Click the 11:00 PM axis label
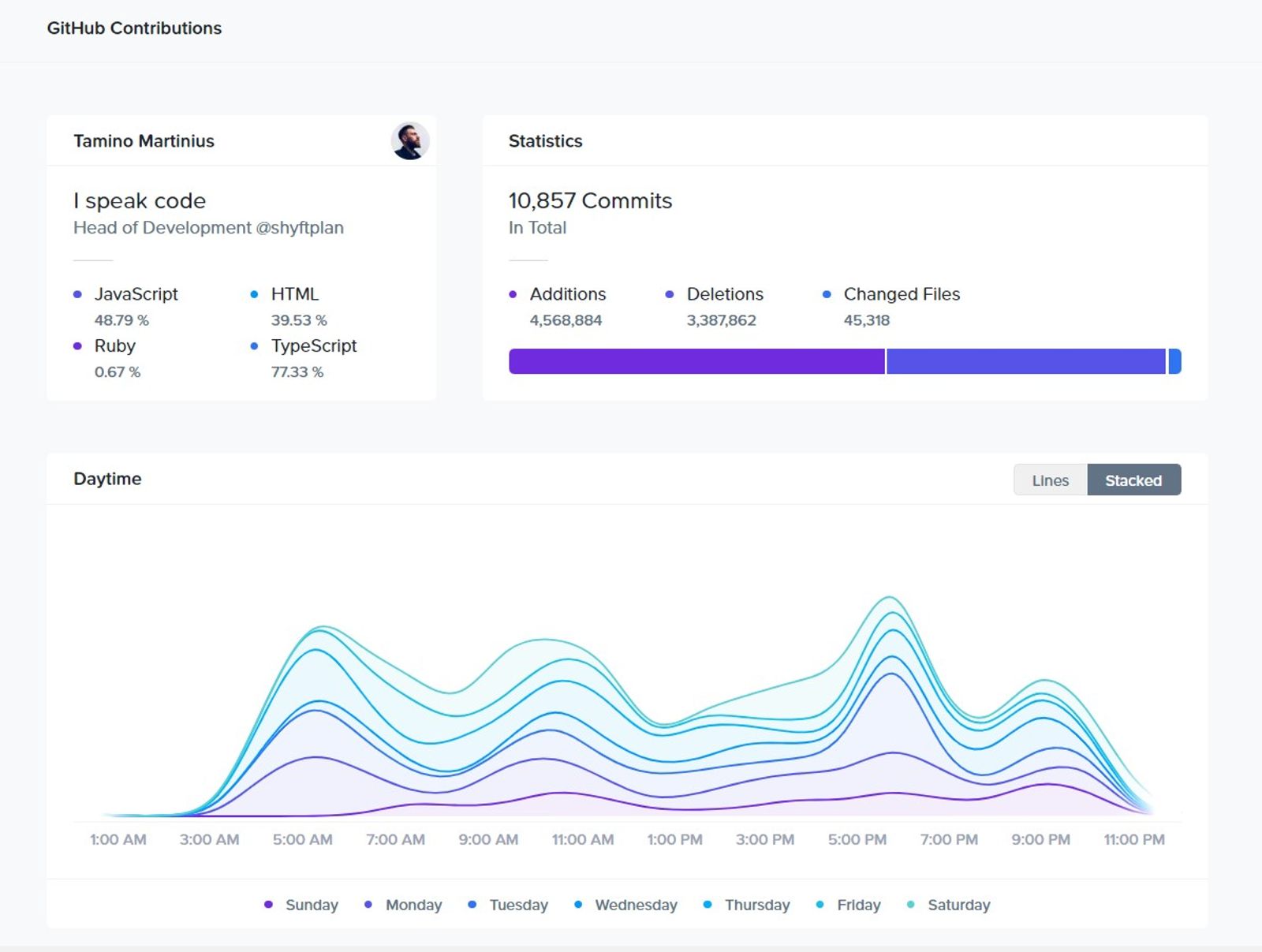 coord(1133,840)
